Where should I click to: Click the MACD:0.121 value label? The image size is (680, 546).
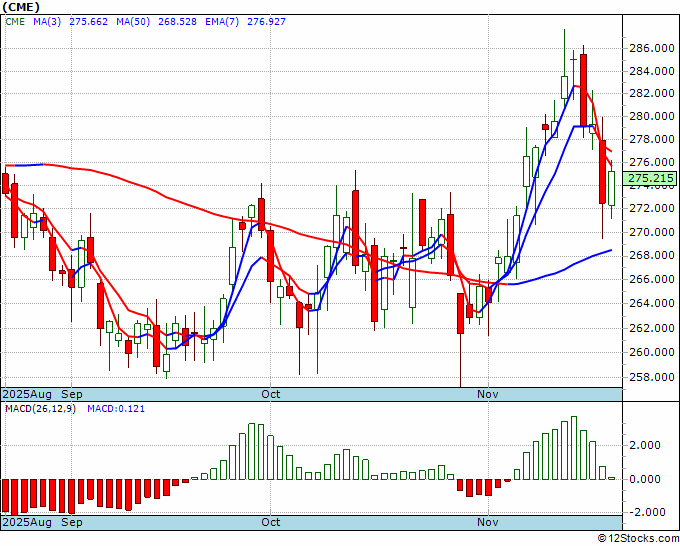[116, 409]
